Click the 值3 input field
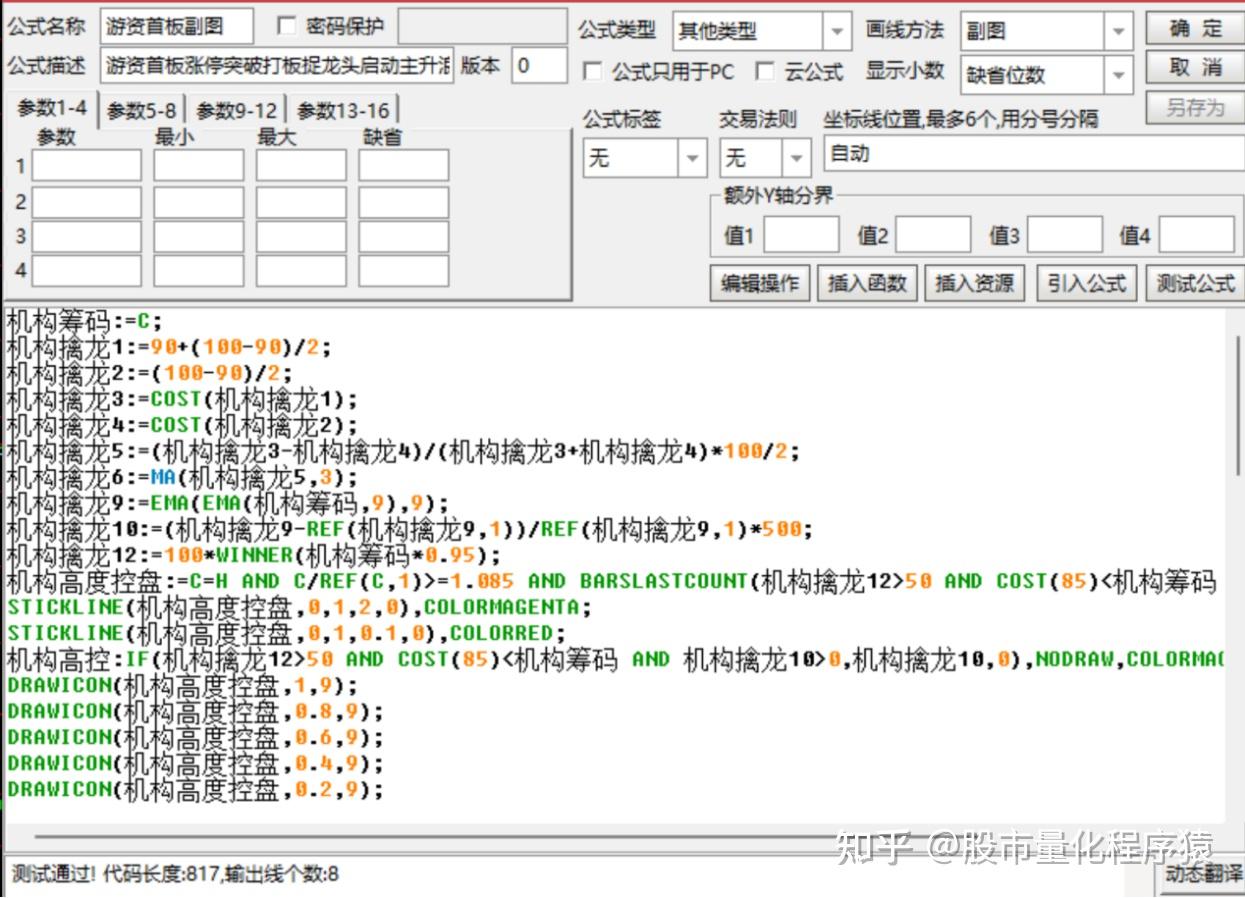The image size is (1245, 898). 1065,235
